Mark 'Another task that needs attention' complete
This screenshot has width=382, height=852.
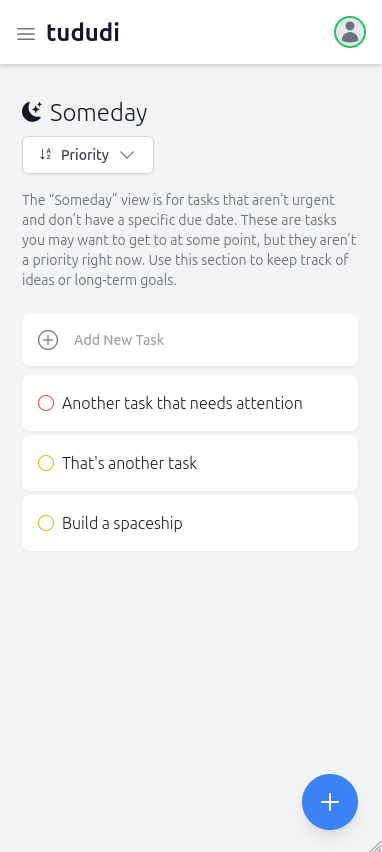pos(46,403)
